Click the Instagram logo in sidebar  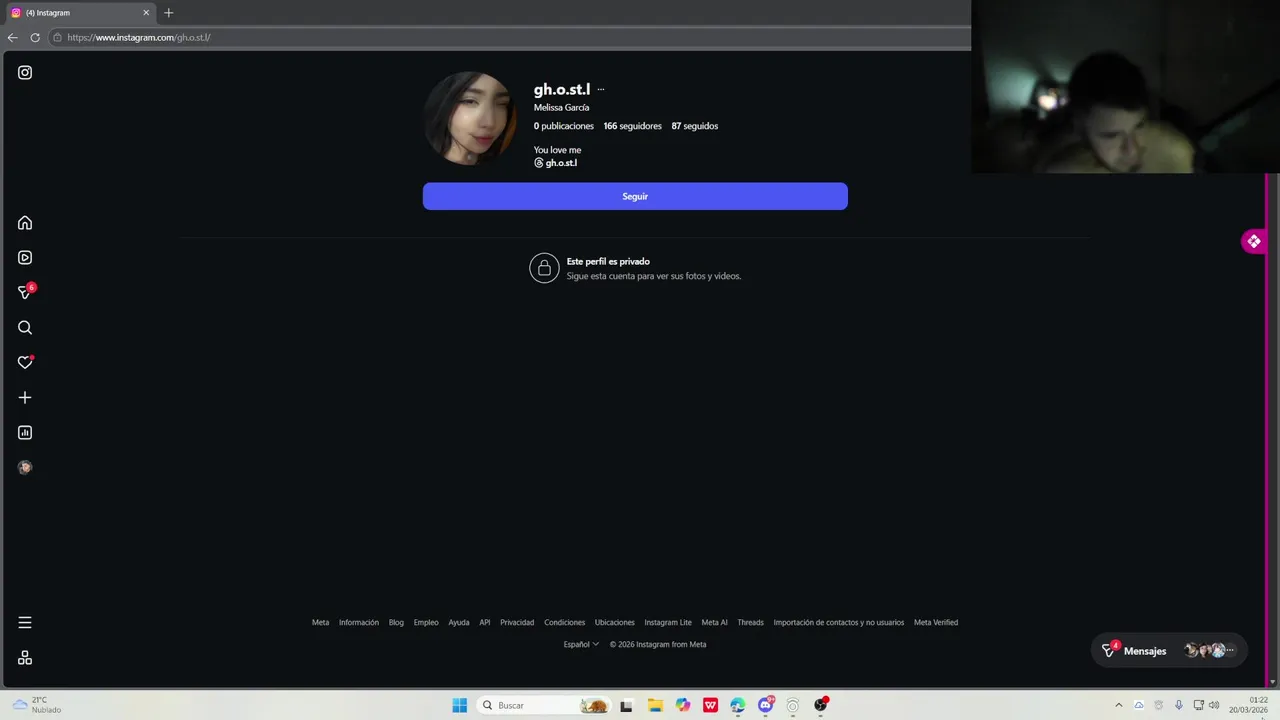point(25,72)
